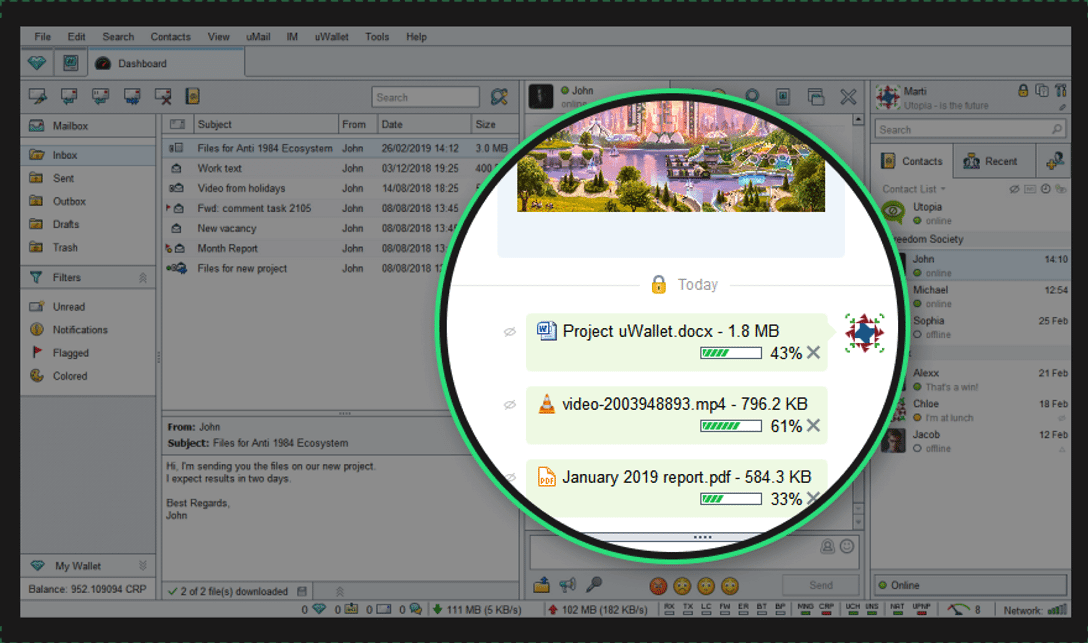Viewport: 1088px width, 643px height.
Task: Toggle the lock icon in Marti profile
Action: point(1023,90)
